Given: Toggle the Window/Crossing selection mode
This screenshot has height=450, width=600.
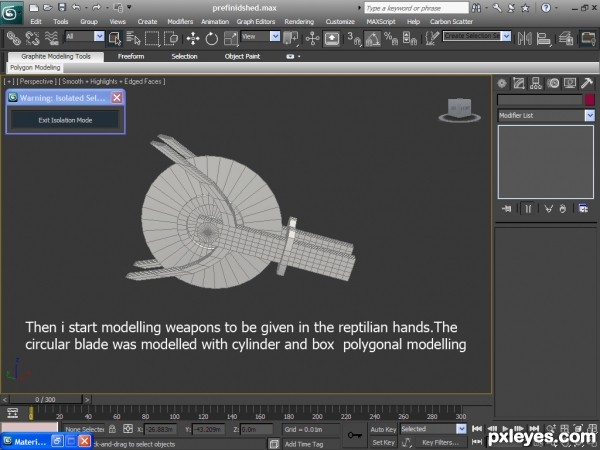Looking at the screenshot, I should pyautogui.click(x=171, y=38).
